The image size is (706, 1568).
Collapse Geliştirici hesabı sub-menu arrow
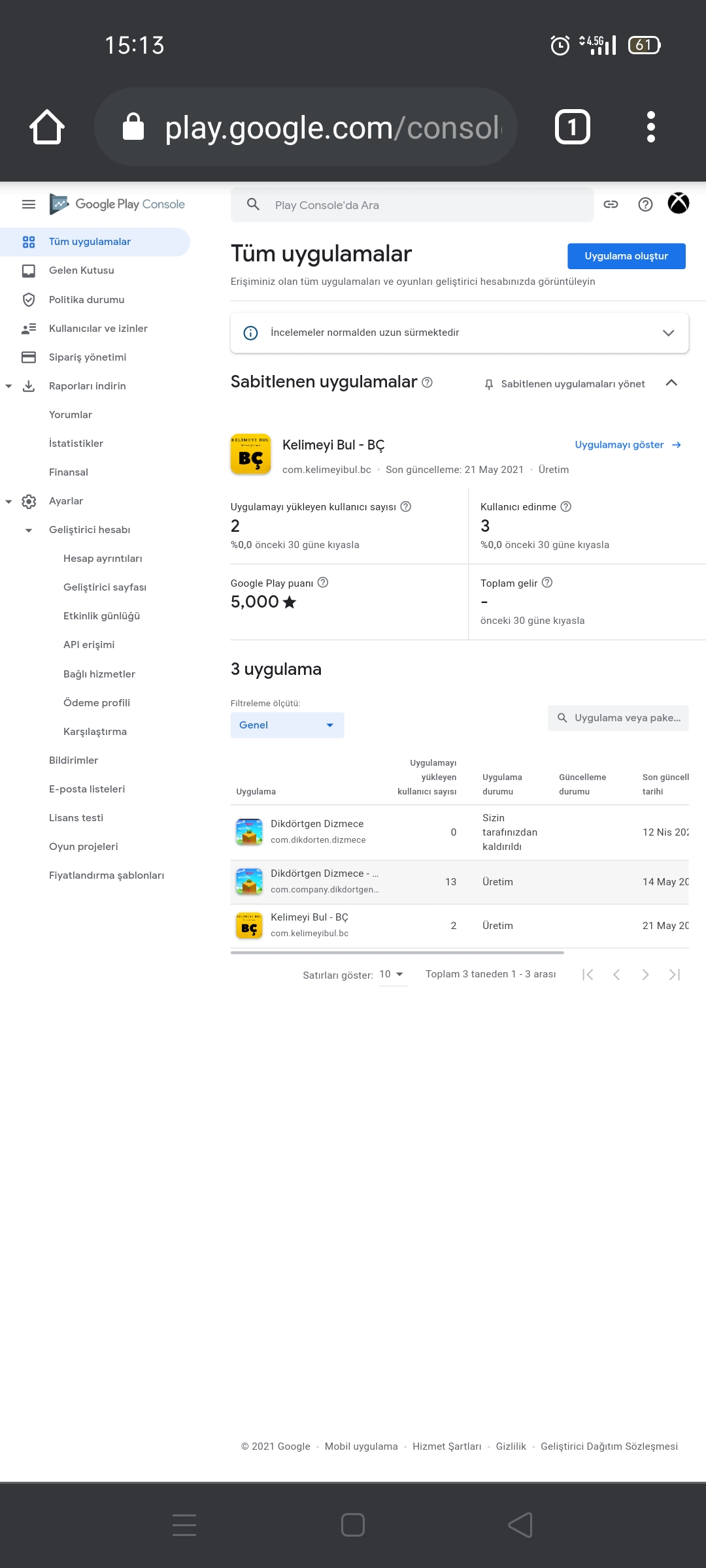[29, 530]
